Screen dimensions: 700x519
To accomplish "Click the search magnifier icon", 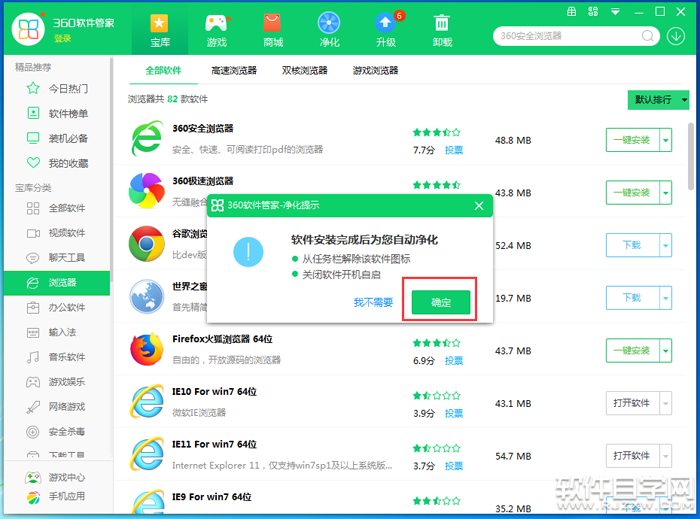I will click(648, 36).
